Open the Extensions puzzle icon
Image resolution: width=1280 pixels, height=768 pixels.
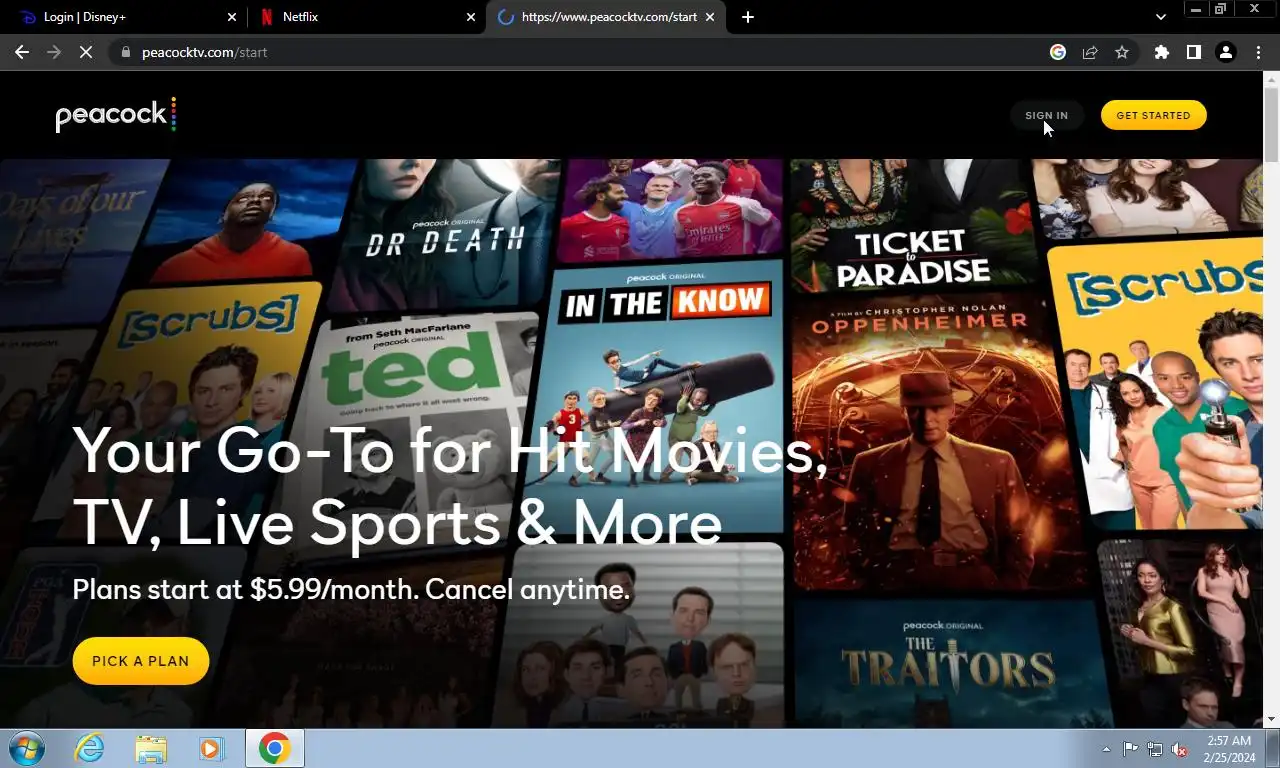coord(1161,52)
